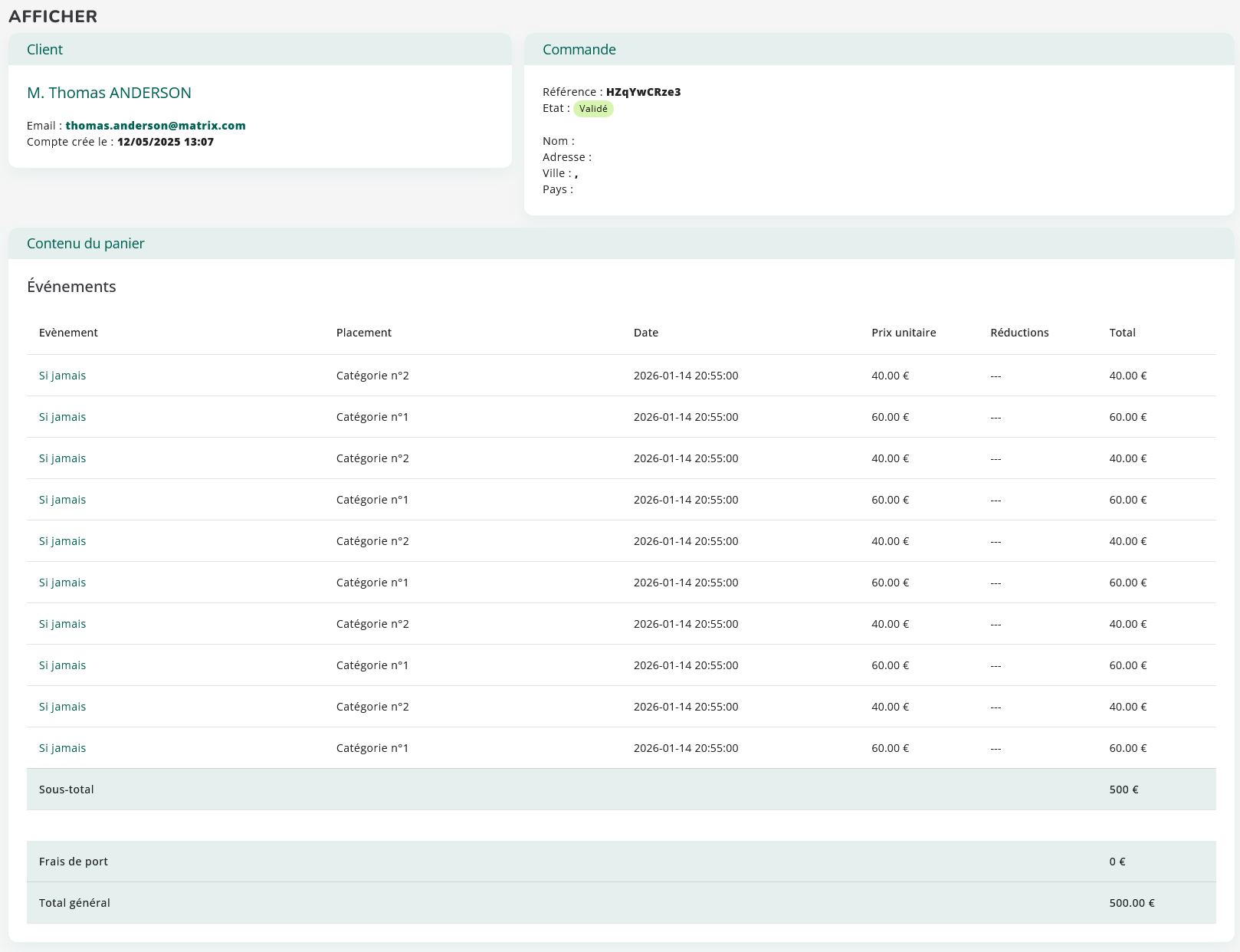This screenshot has height=952, width=1240.
Task: Click the Placement column header
Action: tap(363, 333)
